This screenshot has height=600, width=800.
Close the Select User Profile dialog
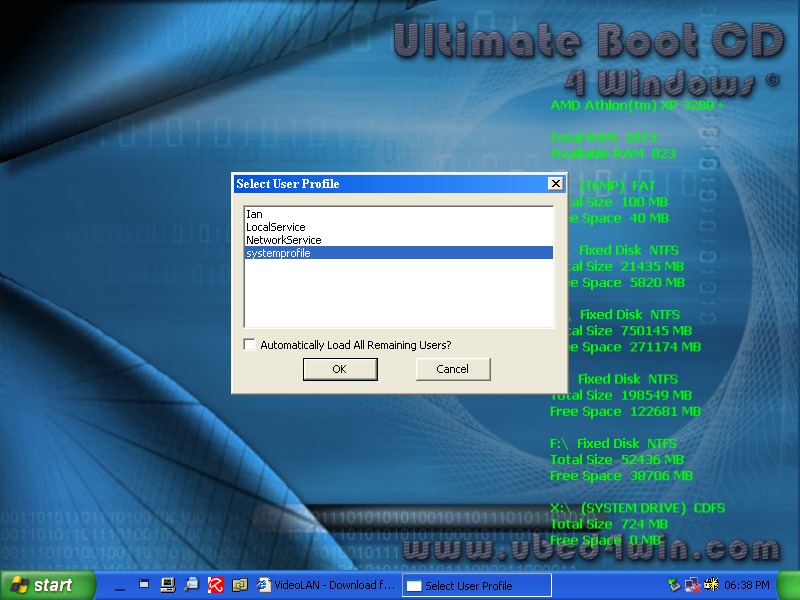(x=555, y=184)
